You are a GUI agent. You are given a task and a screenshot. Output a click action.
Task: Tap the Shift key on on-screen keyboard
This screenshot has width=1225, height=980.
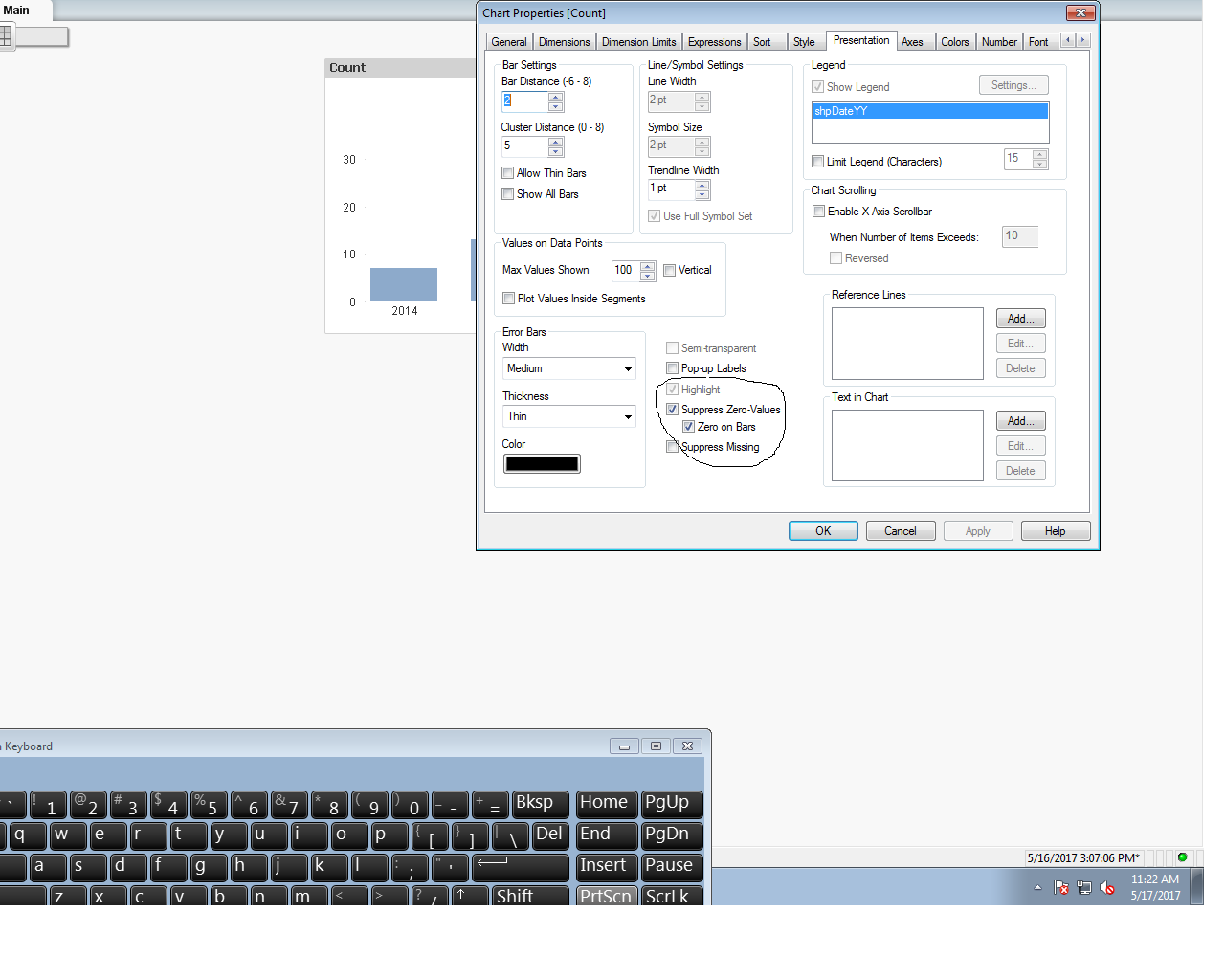coord(531,896)
